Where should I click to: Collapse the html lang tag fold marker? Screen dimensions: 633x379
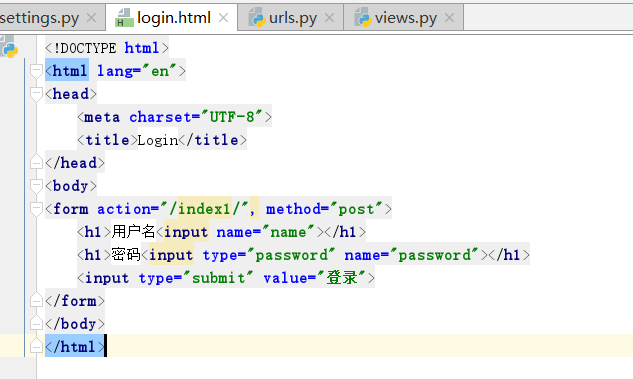coord(36,71)
